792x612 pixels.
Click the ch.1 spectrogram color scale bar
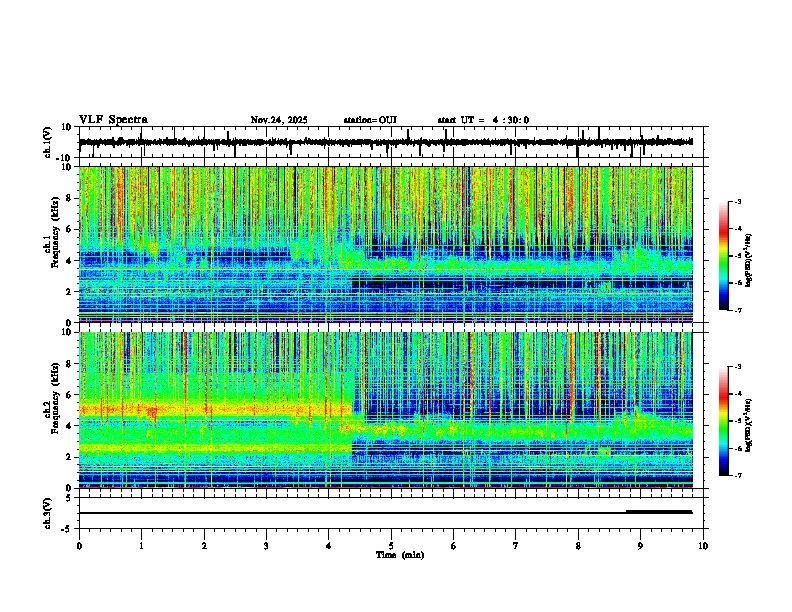click(x=724, y=256)
